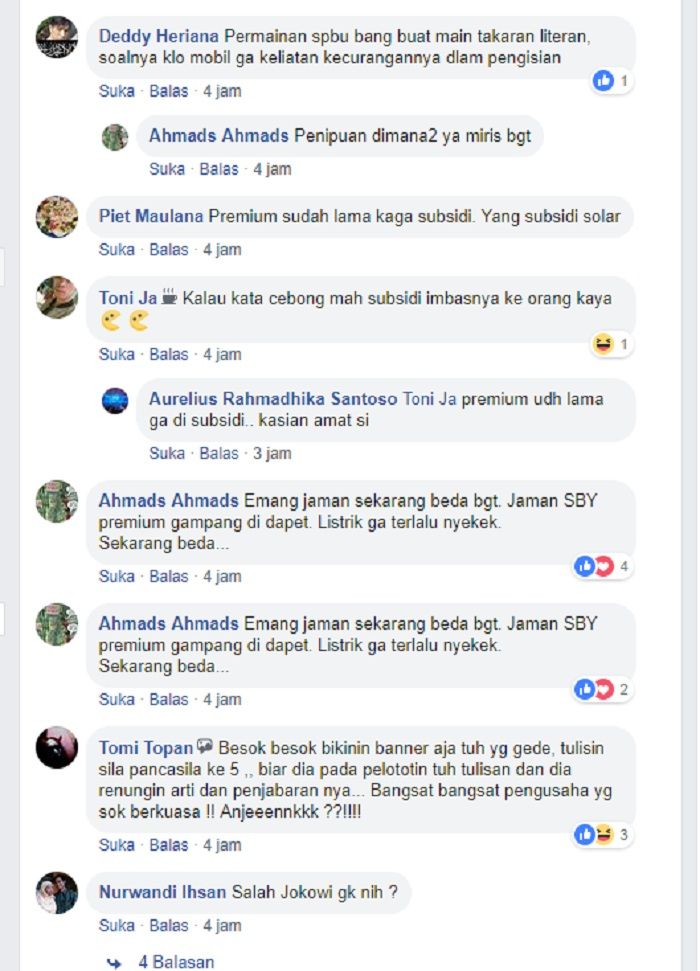Click Tomi Topan's avatar
The image size is (700, 971).
pyautogui.click(x=57, y=747)
